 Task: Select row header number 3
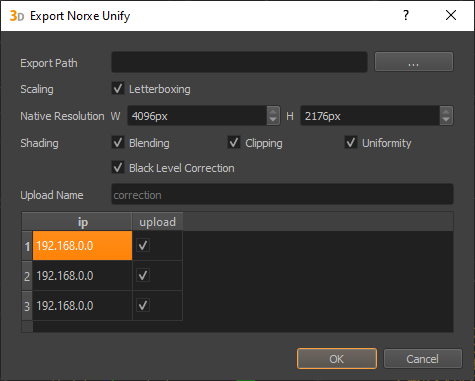pos(27,306)
